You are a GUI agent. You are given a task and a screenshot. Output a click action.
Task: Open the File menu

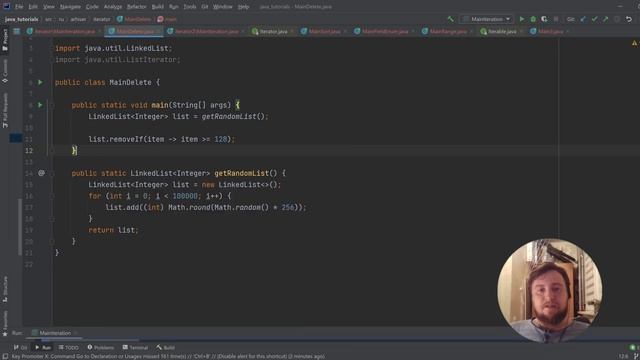(x=19, y=7)
